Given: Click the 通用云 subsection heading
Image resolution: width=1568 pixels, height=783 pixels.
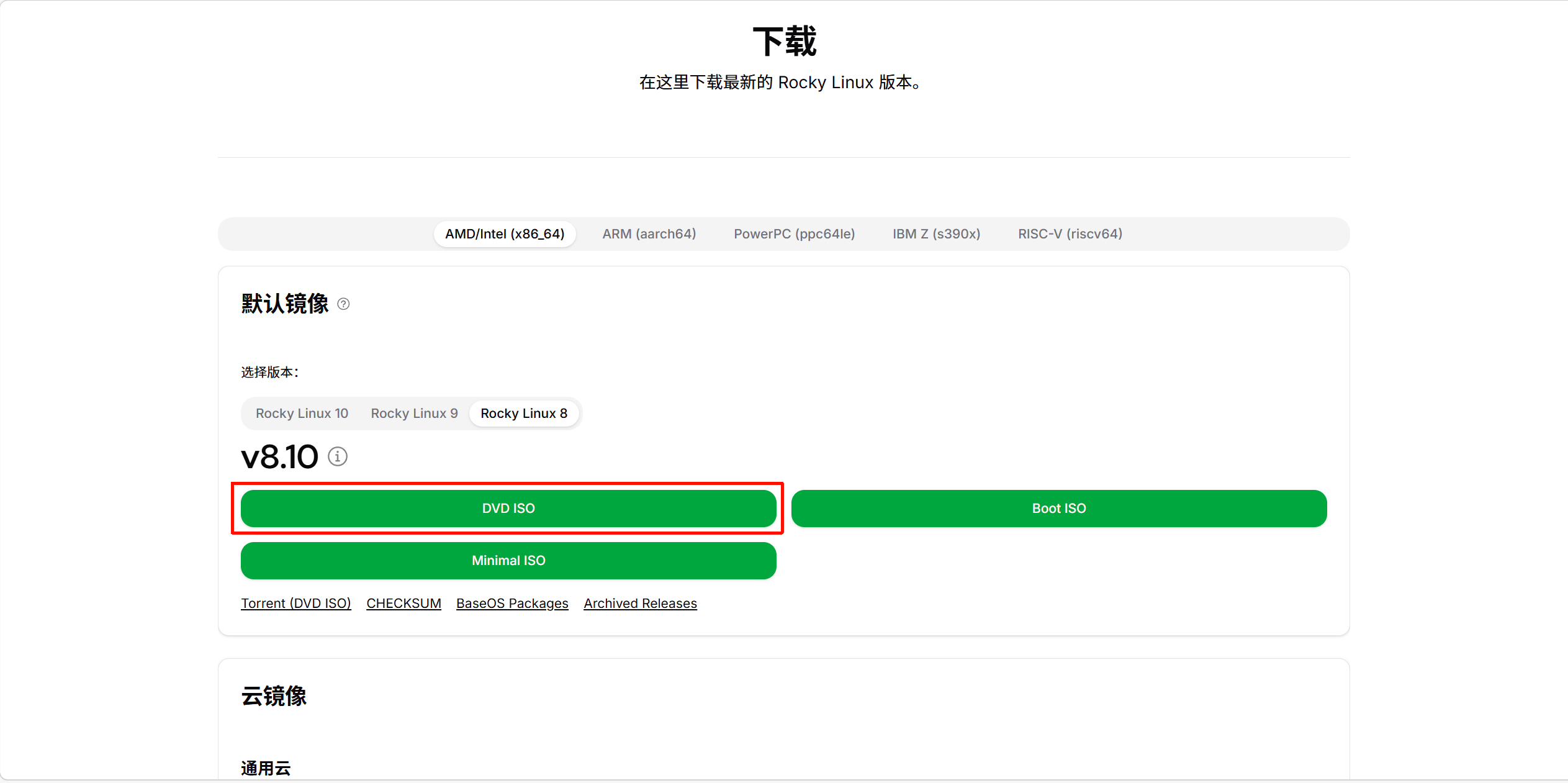Looking at the screenshot, I should (x=266, y=768).
